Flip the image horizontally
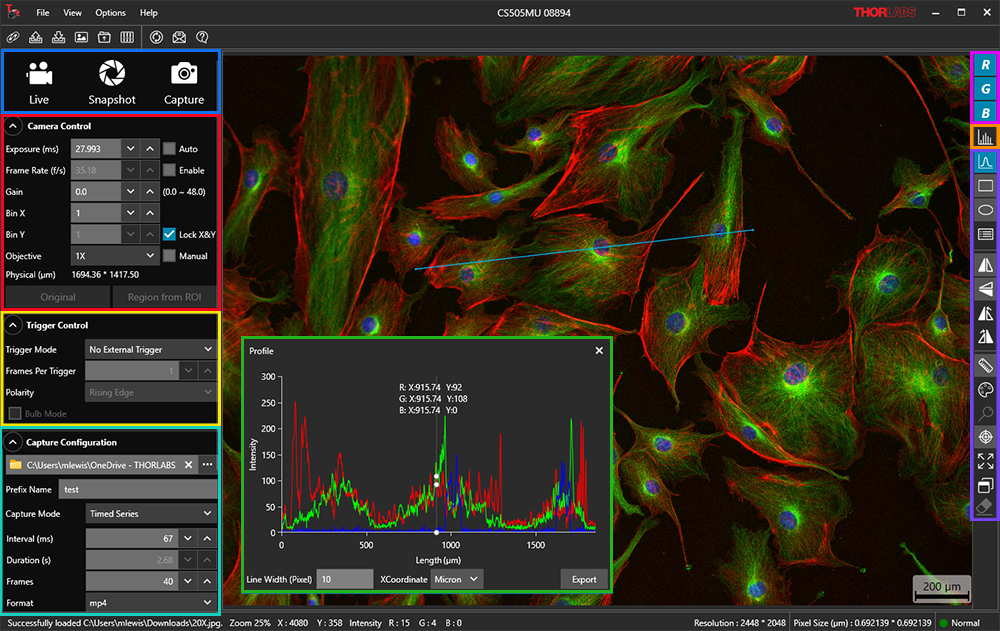1000x631 pixels. click(x=985, y=265)
